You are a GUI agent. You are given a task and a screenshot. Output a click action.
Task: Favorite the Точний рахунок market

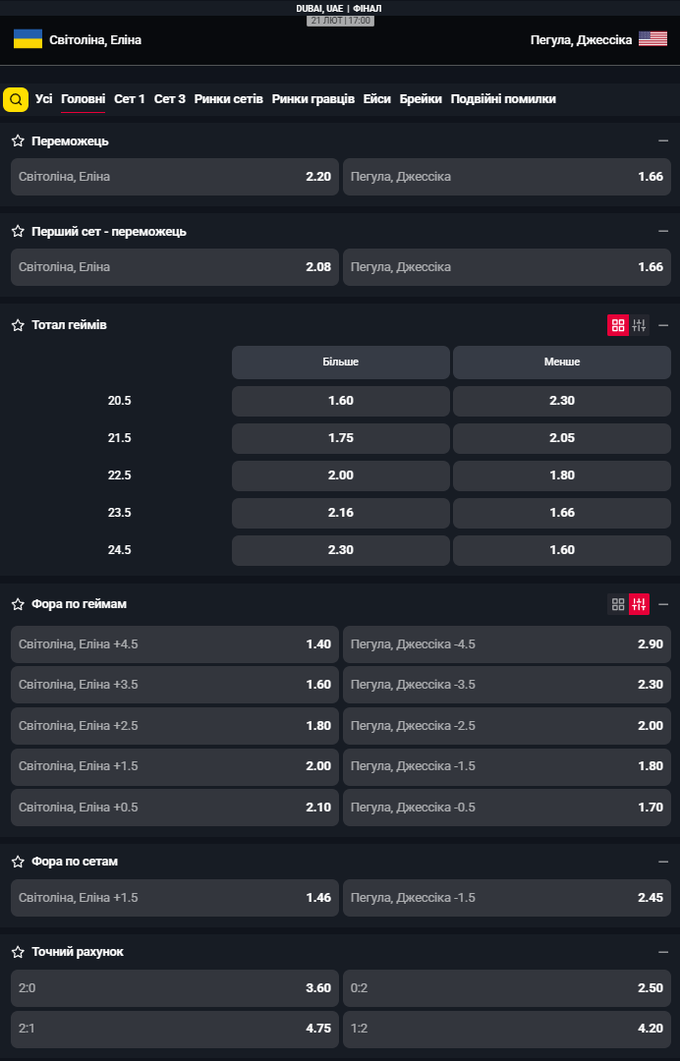(18, 952)
